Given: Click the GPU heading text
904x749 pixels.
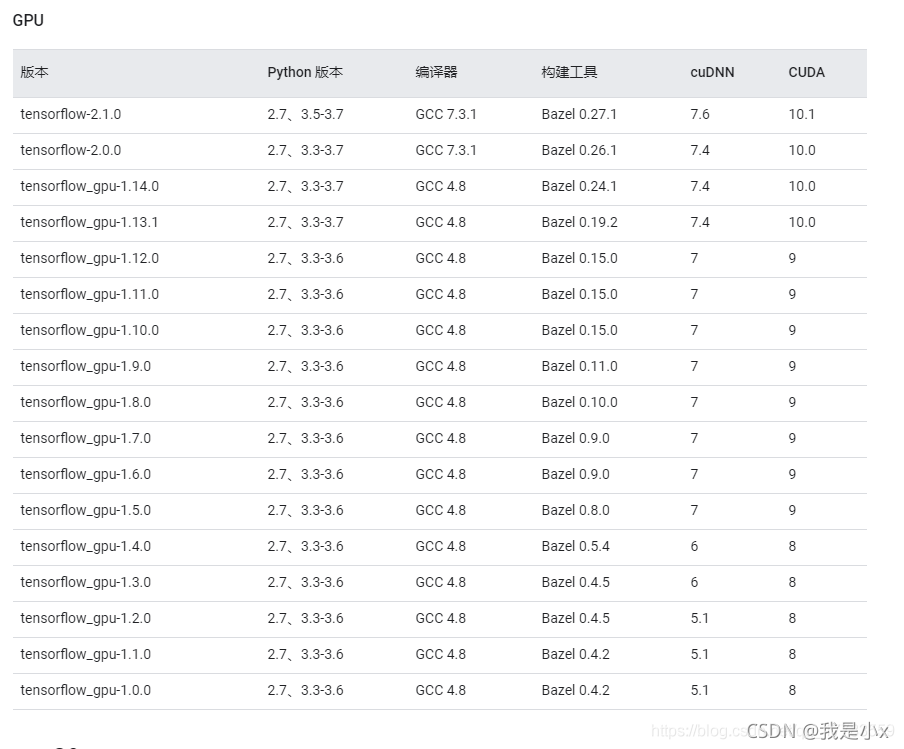Looking at the screenshot, I should click(28, 20).
